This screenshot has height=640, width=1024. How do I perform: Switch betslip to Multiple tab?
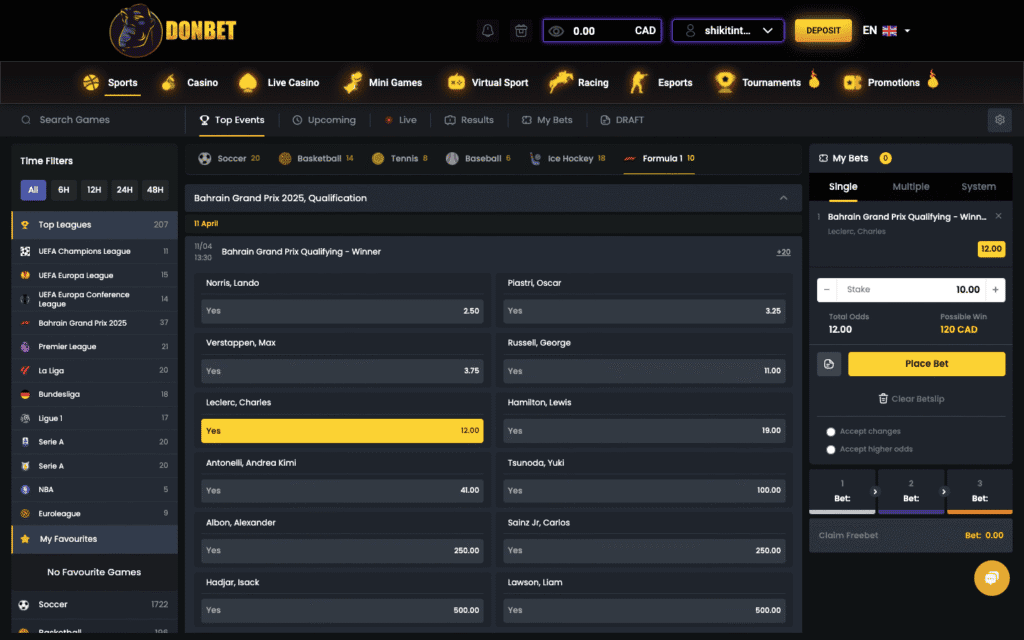910,187
